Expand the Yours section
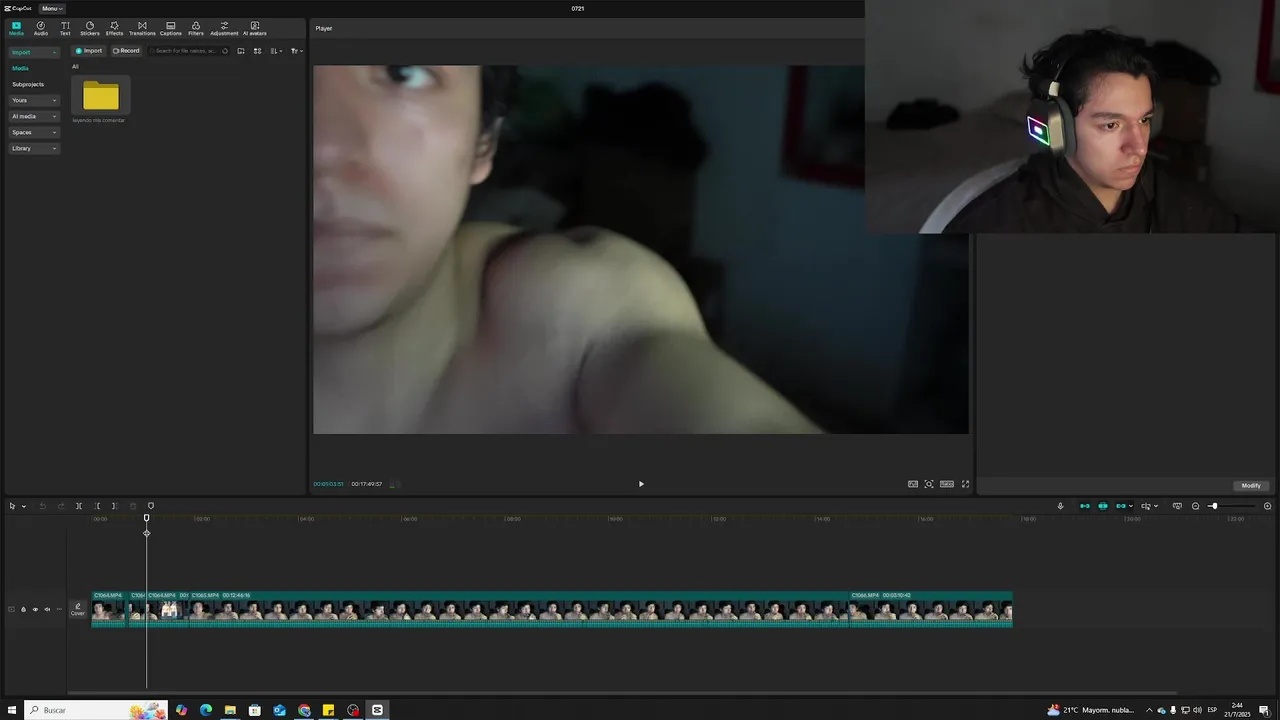Viewport: 1280px width, 720px height. tap(34, 100)
